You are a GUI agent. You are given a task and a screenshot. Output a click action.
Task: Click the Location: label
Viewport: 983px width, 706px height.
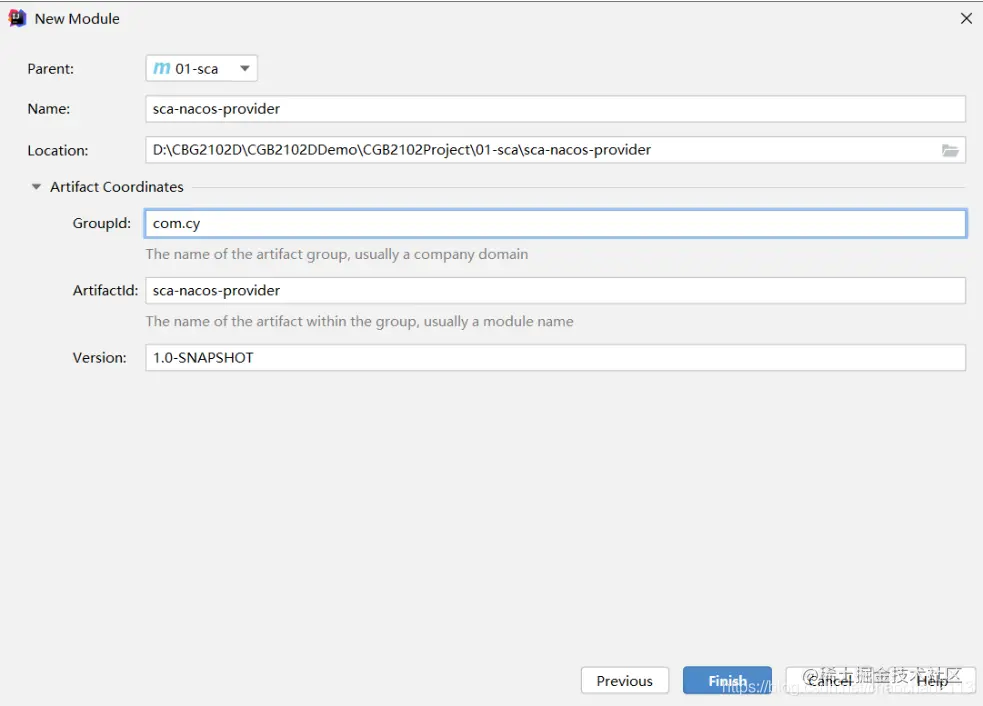[58, 150]
